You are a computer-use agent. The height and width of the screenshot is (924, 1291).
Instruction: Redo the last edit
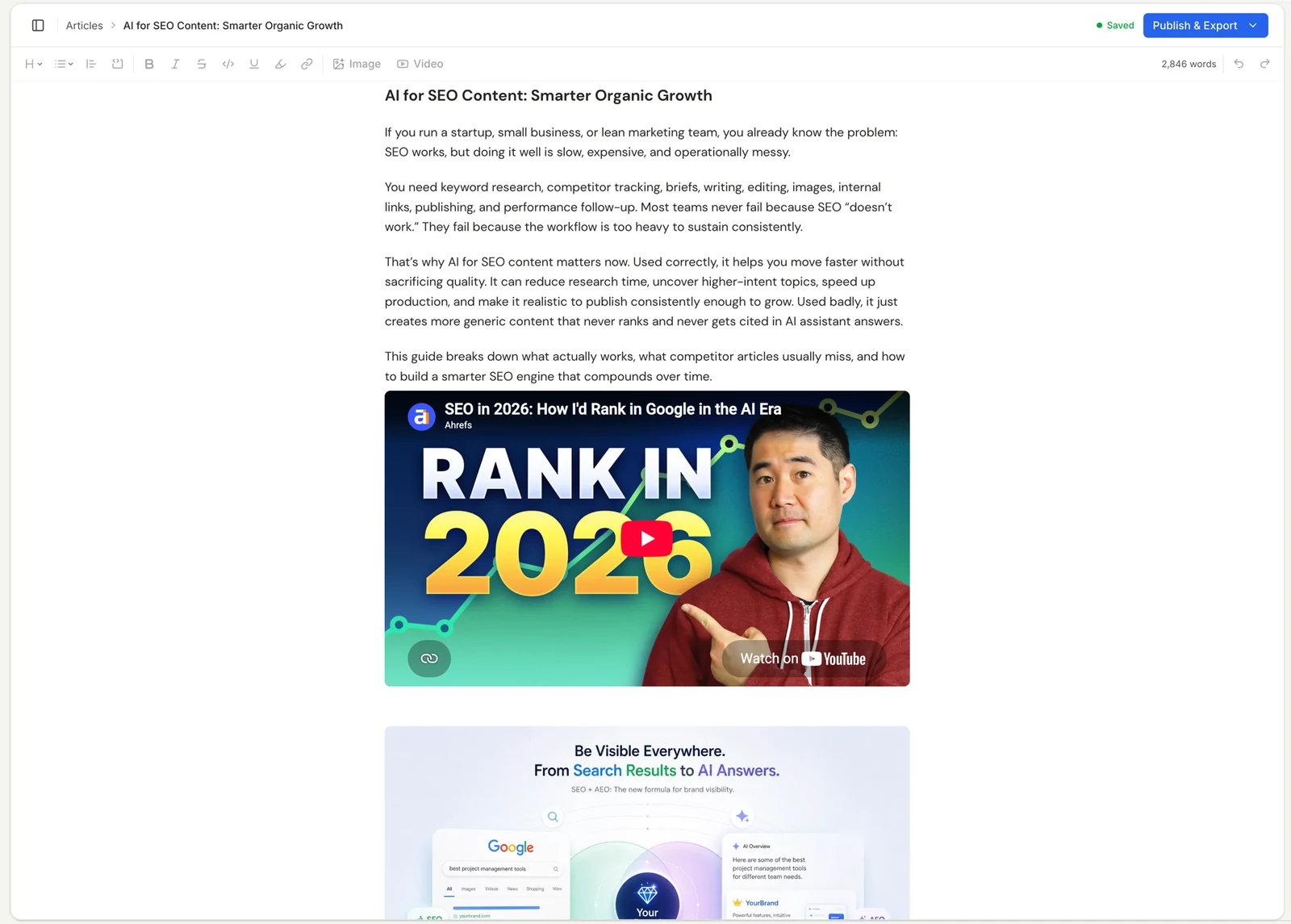pos(1265,64)
